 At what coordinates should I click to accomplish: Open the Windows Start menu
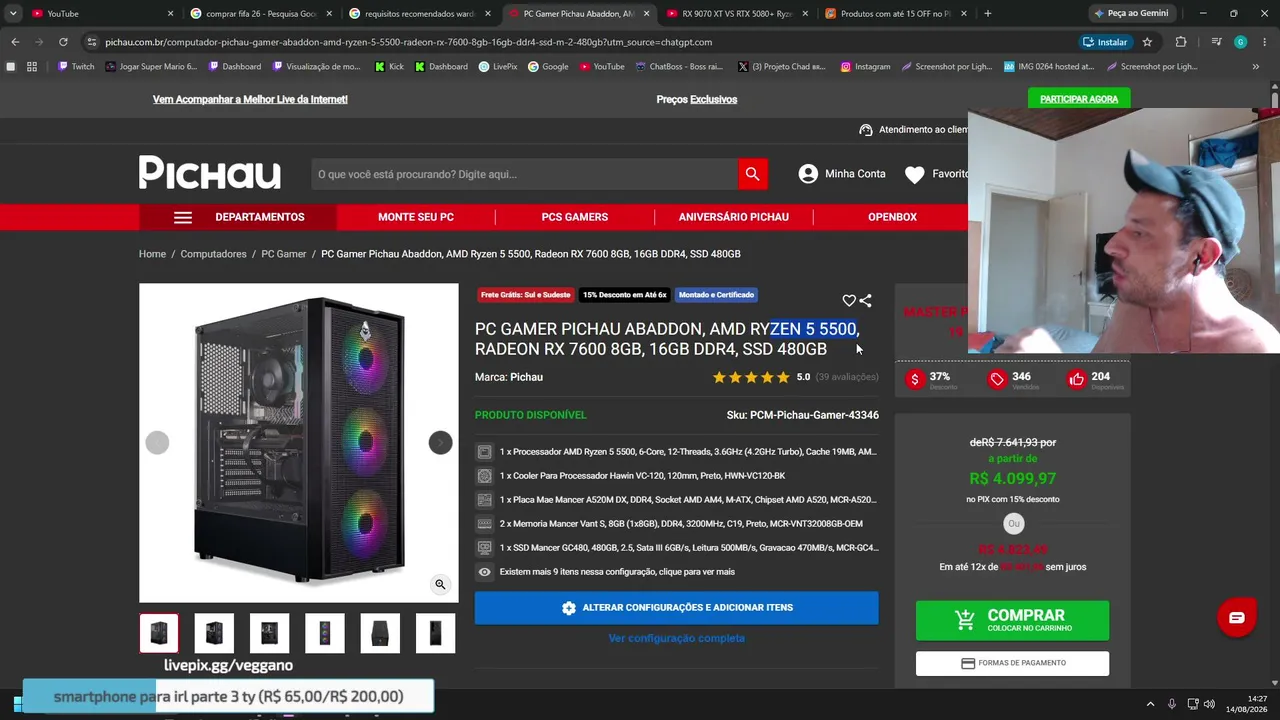16,704
